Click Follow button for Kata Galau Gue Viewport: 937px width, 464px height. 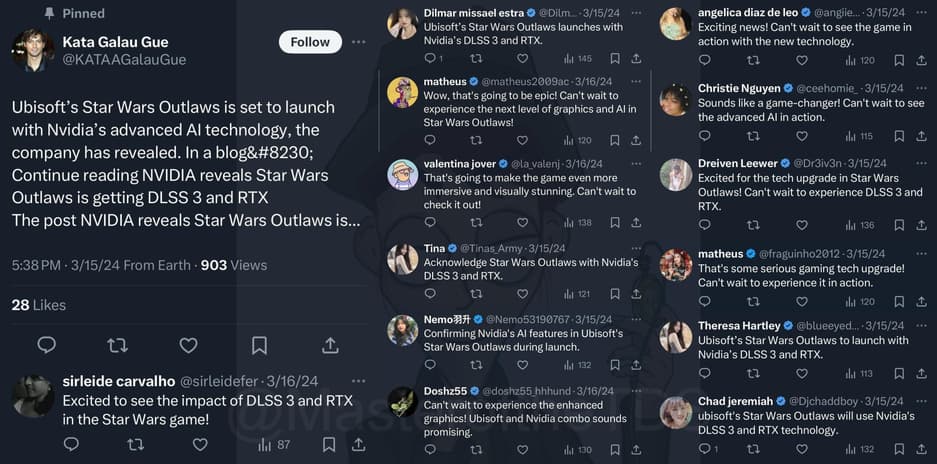point(310,42)
